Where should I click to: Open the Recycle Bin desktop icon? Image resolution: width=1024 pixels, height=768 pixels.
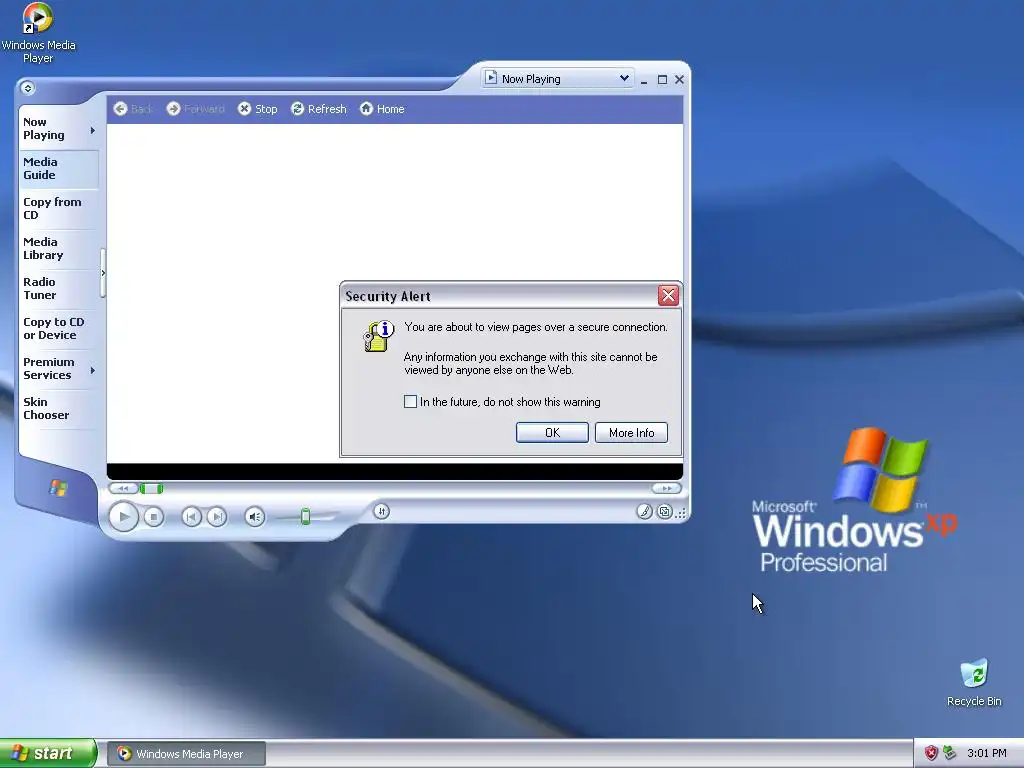pyautogui.click(x=974, y=683)
